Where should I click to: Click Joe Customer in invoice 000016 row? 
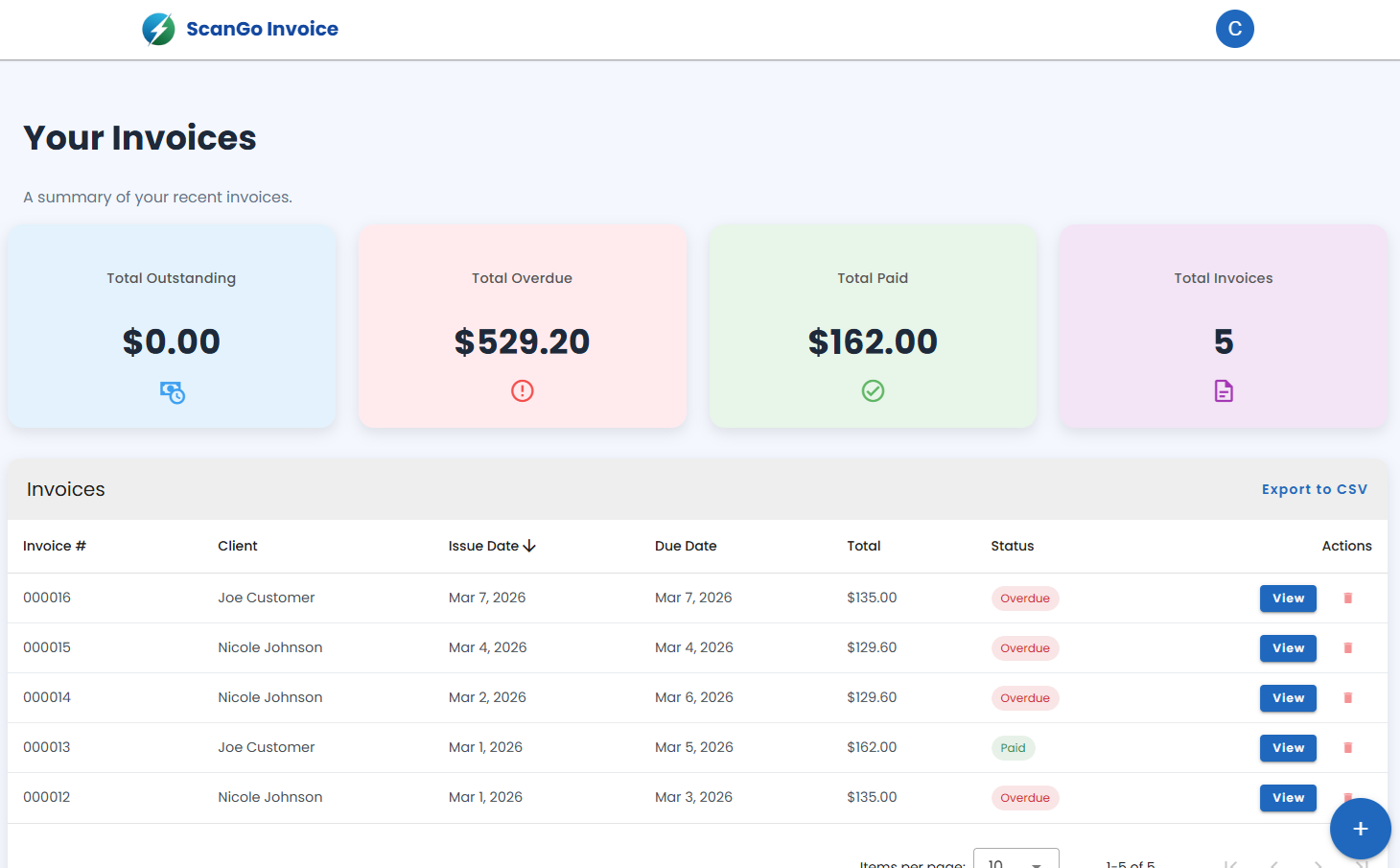(266, 598)
